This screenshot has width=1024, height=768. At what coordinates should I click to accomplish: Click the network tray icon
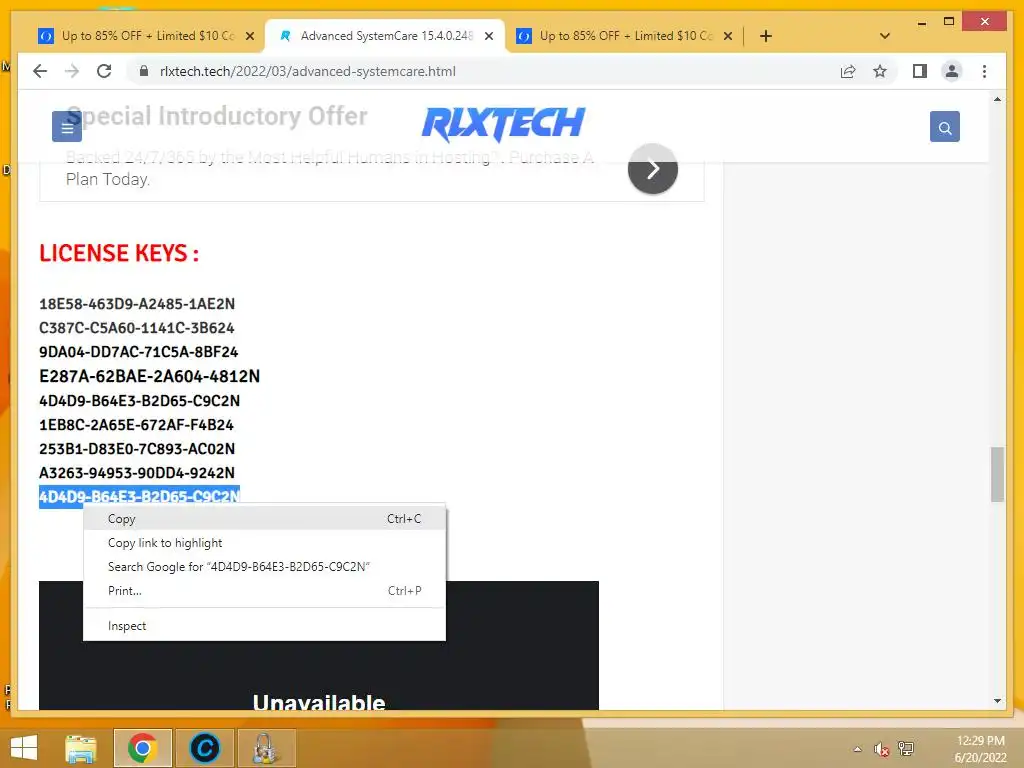pos(906,749)
